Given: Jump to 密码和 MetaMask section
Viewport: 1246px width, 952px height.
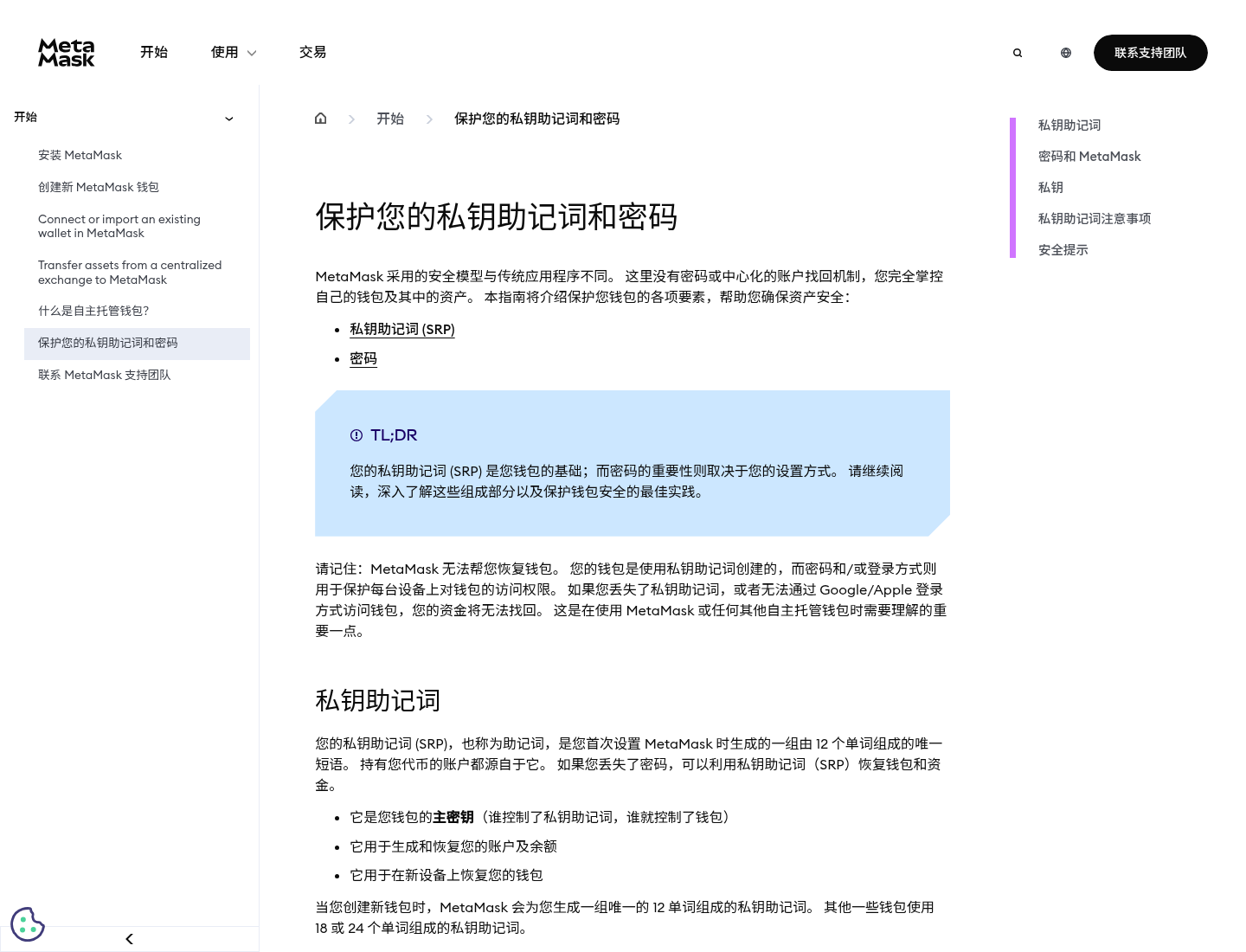Looking at the screenshot, I should 1089,157.
